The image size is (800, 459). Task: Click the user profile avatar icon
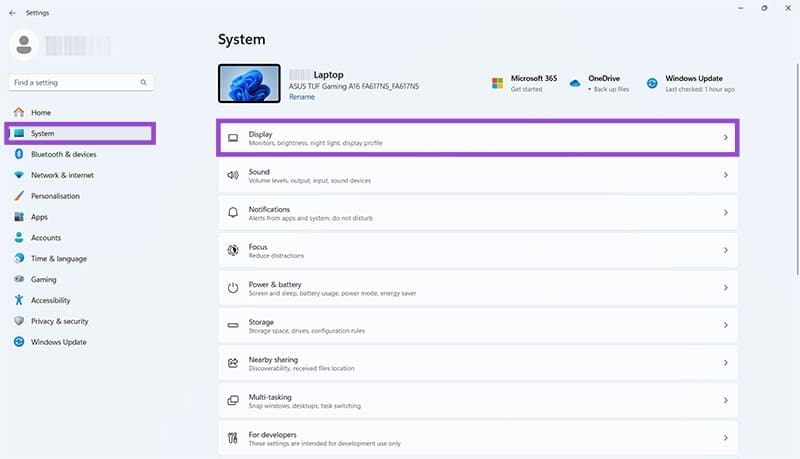pyautogui.click(x=25, y=45)
